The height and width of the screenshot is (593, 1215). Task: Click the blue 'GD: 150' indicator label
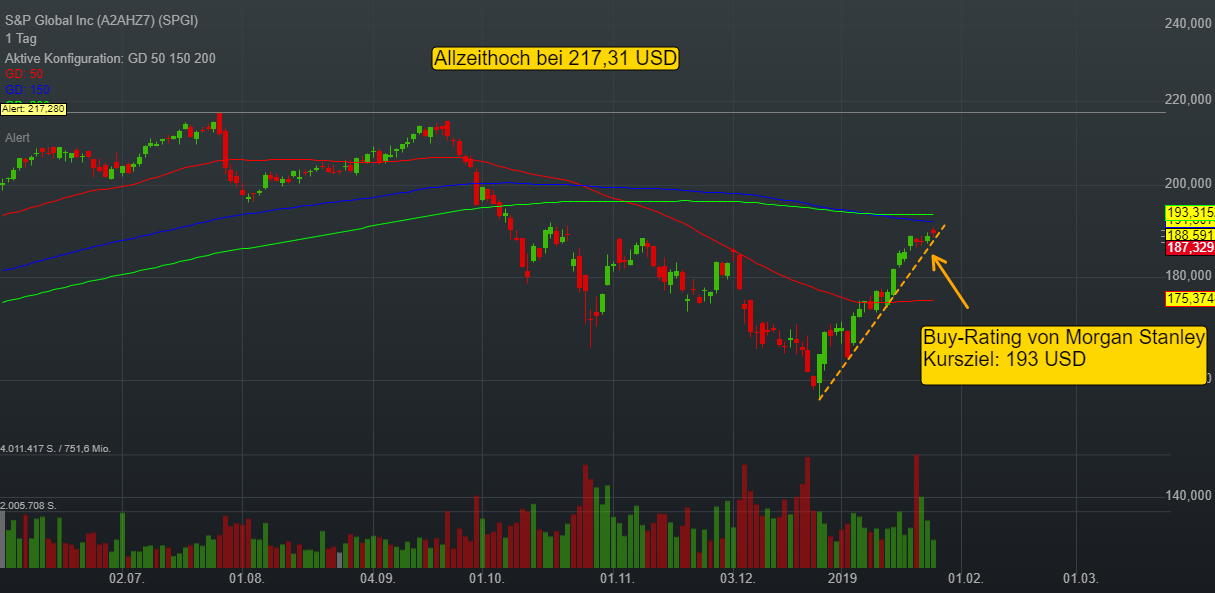(x=27, y=90)
